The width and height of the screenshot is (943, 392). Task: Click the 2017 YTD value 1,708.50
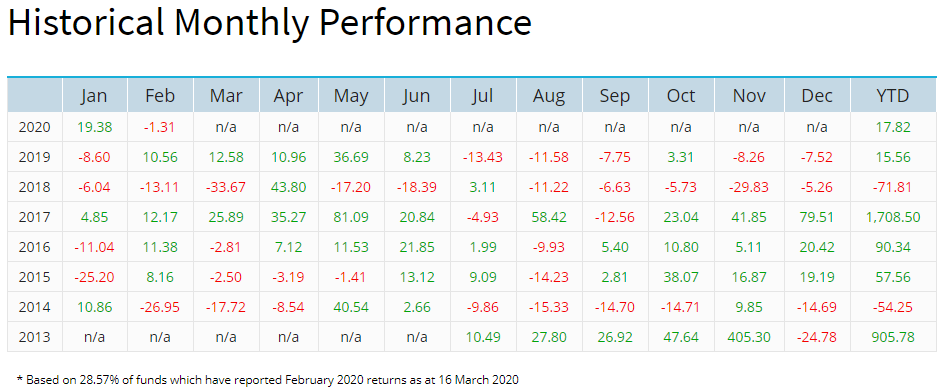[892, 217]
